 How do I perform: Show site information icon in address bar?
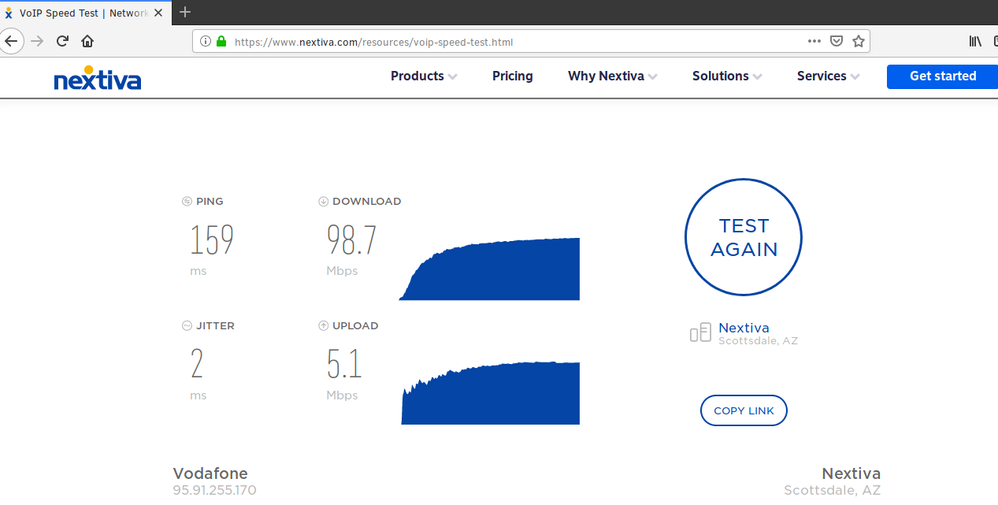point(205,41)
